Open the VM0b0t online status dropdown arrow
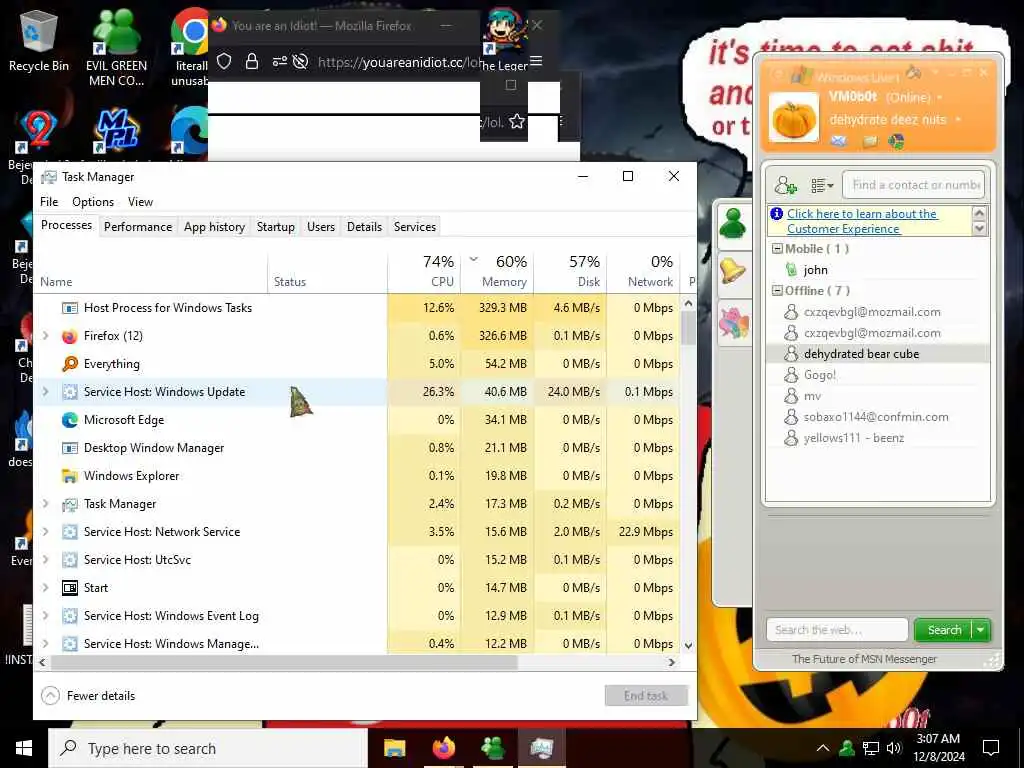Viewport: 1024px width, 768px height. tap(940, 97)
